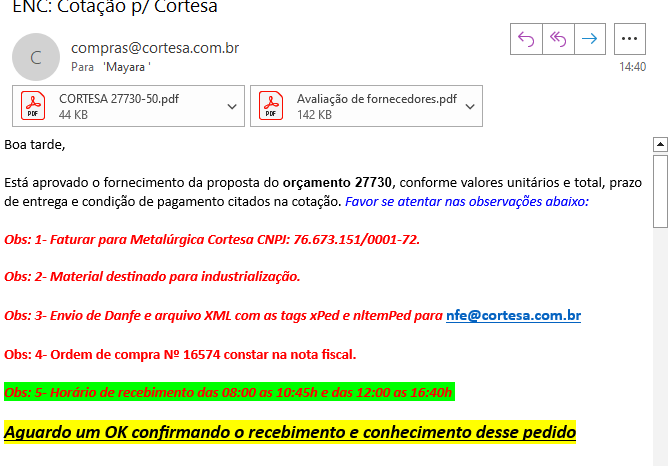669x466 pixels.
Task: Open the More actions ellipsis menu
Action: pos(629,39)
